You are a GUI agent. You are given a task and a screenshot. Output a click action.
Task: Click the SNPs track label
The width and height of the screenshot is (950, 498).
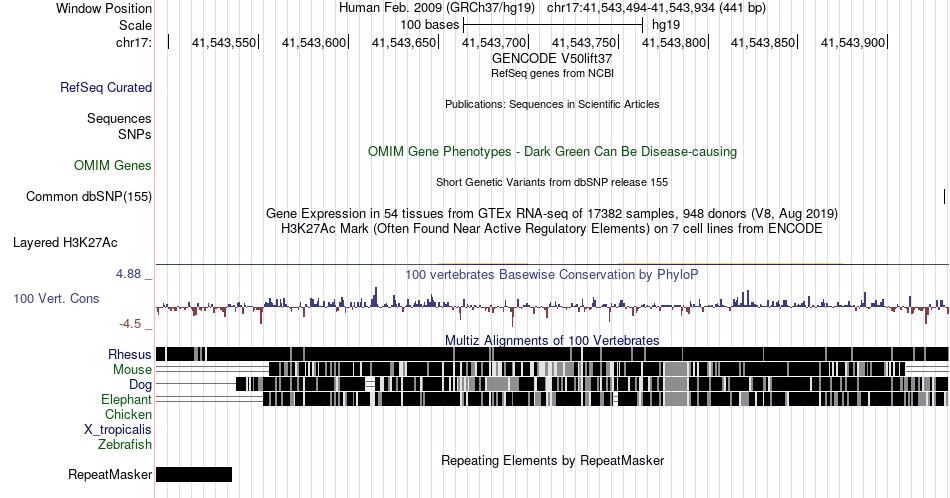(135, 134)
